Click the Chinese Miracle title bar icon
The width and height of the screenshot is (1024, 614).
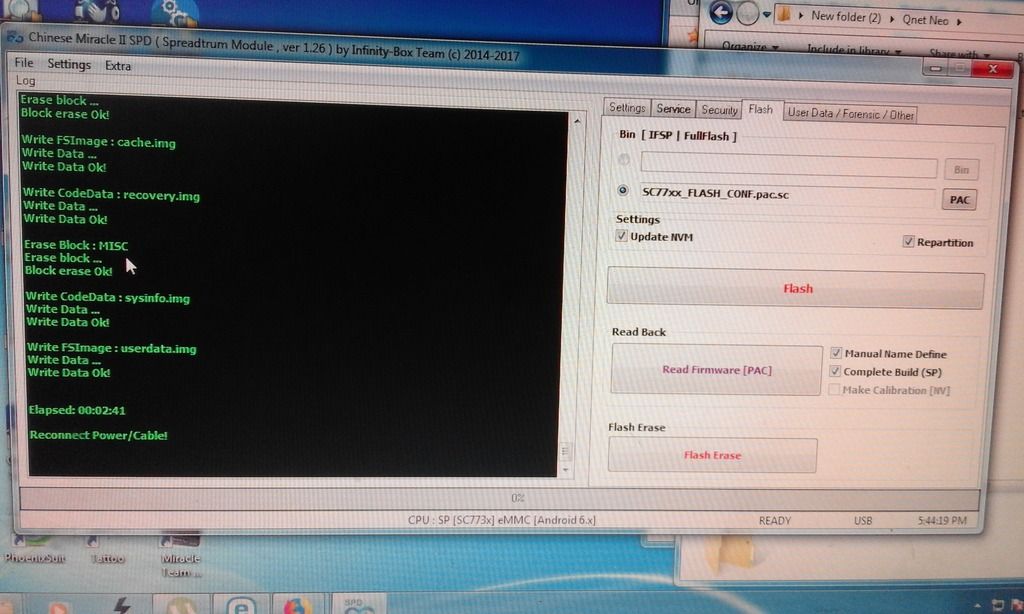(x=15, y=38)
